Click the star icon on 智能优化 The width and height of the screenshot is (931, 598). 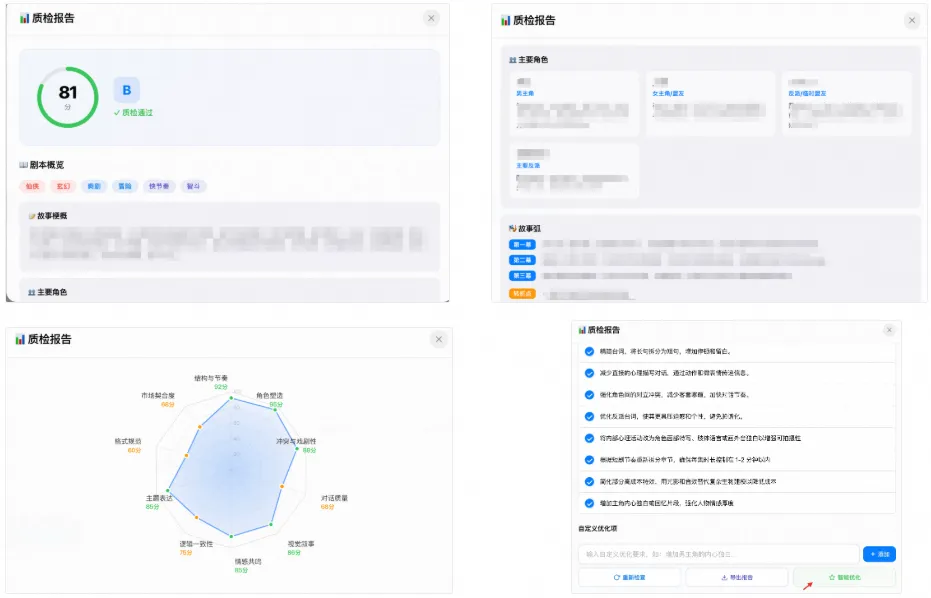[832, 577]
